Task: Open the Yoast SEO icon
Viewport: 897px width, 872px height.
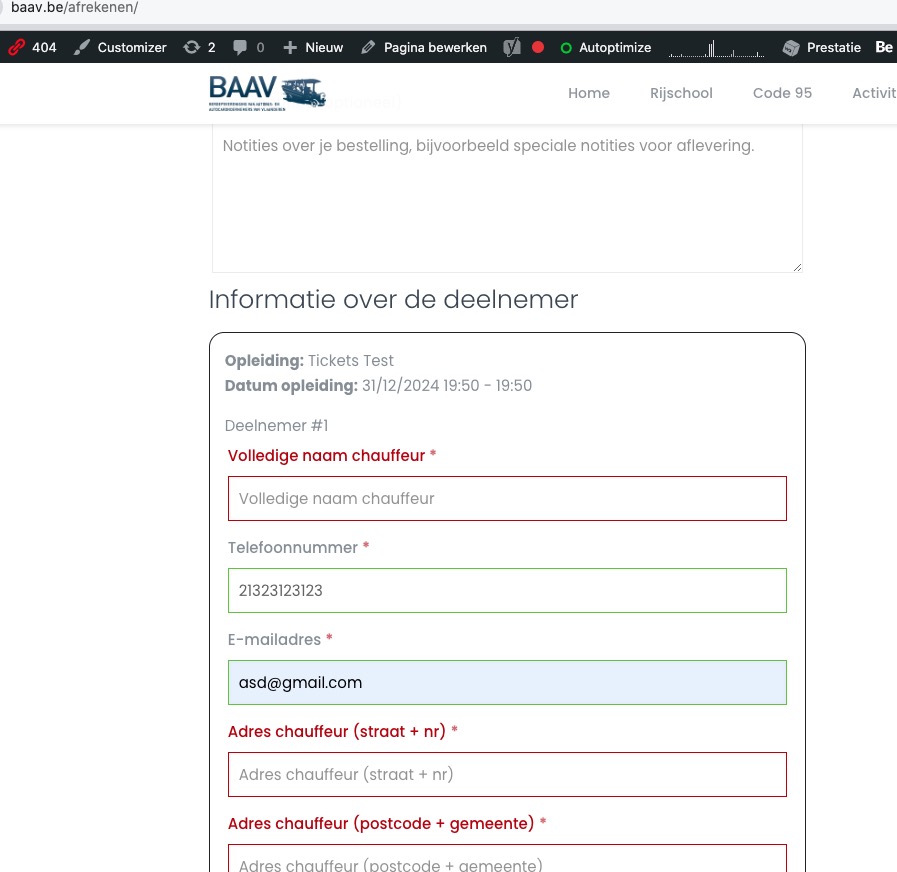Action: [x=511, y=47]
